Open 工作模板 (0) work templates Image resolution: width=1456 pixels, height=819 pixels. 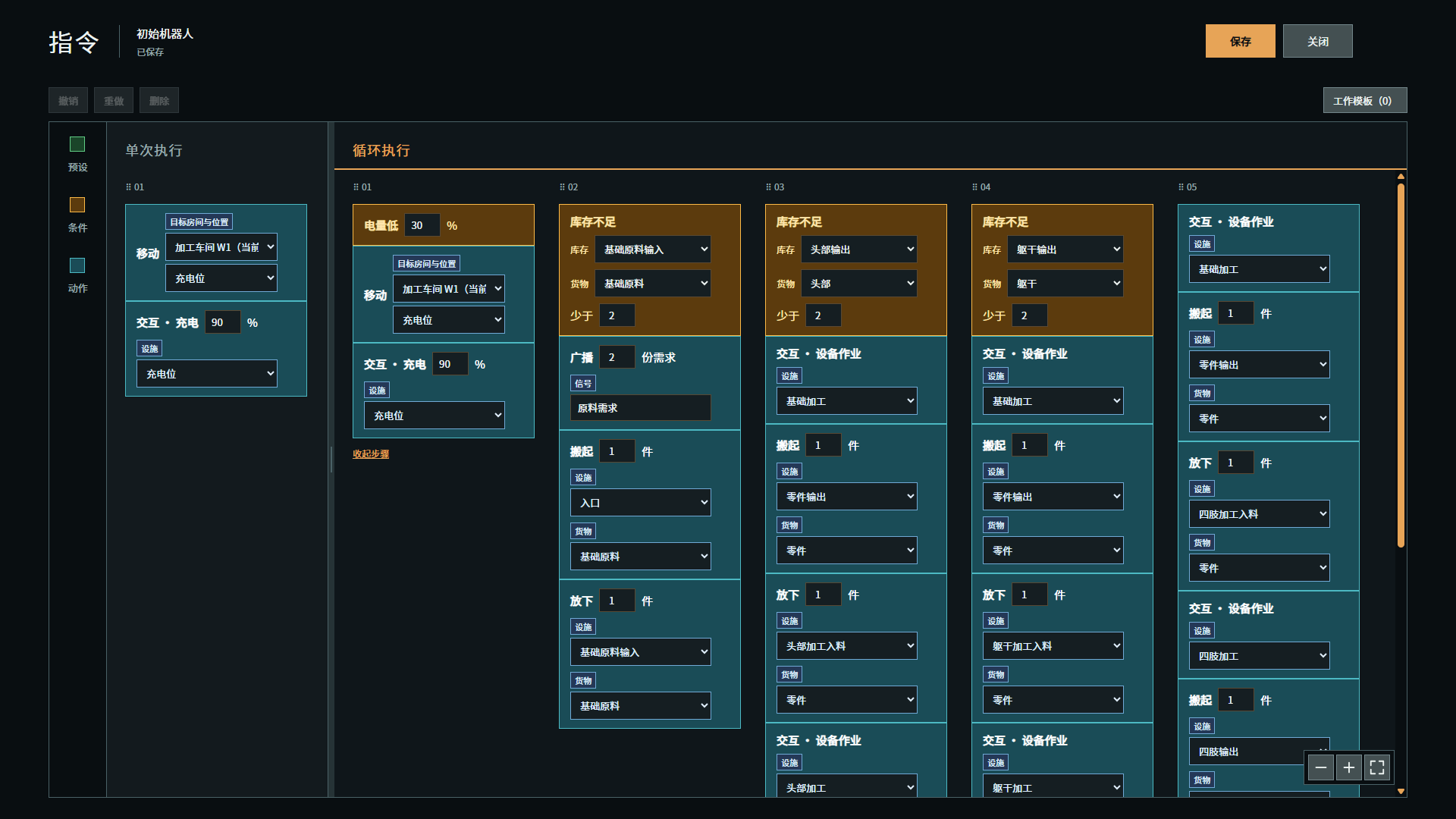coord(1365,100)
